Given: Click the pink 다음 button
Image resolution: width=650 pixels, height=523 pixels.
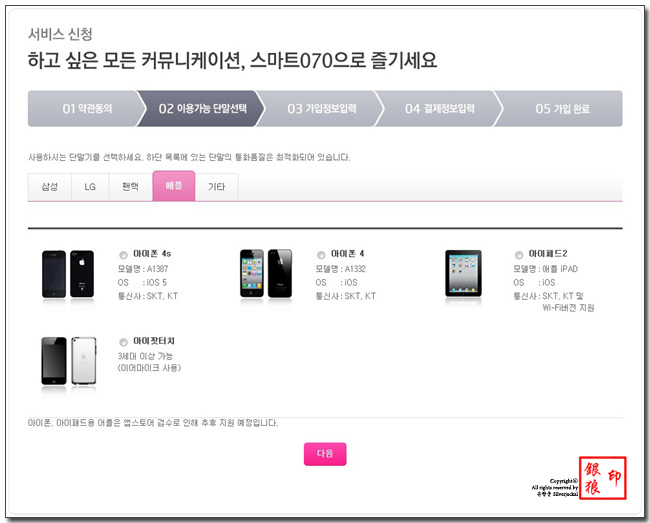Looking at the screenshot, I should pos(325,454).
